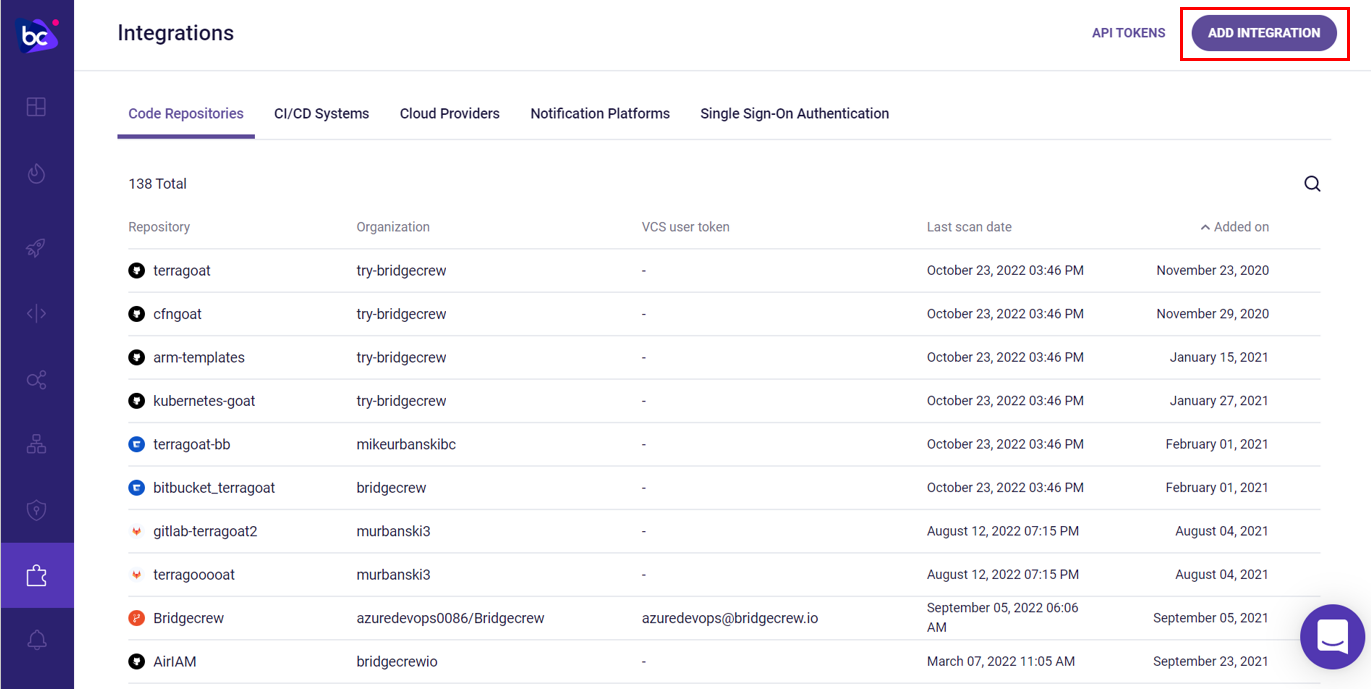Click the azuredevops@bridgecrew.io token cell
This screenshot has width=1371, height=689.
click(730, 618)
